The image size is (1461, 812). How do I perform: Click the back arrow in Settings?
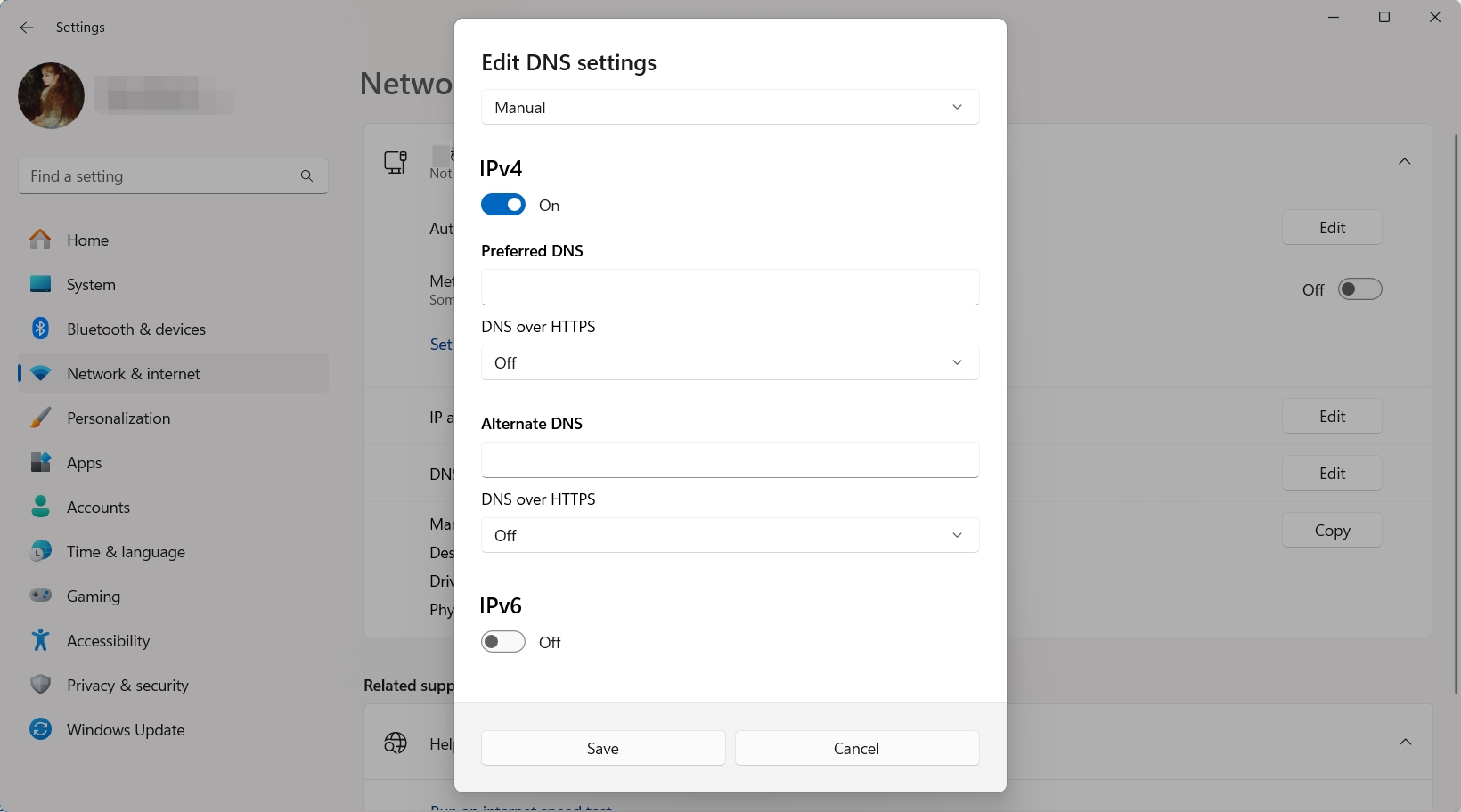click(27, 28)
